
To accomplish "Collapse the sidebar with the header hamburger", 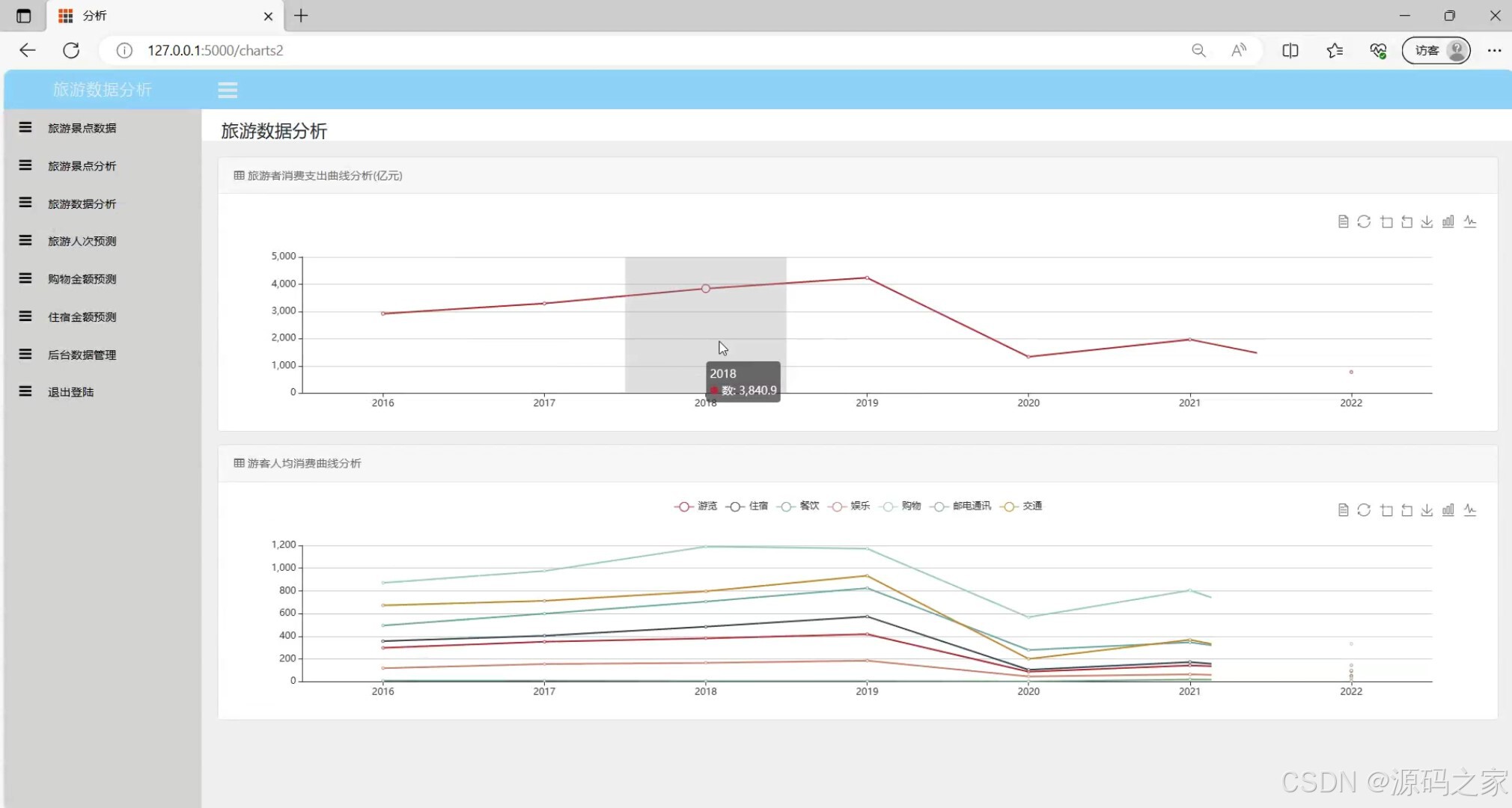I will (x=228, y=91).
